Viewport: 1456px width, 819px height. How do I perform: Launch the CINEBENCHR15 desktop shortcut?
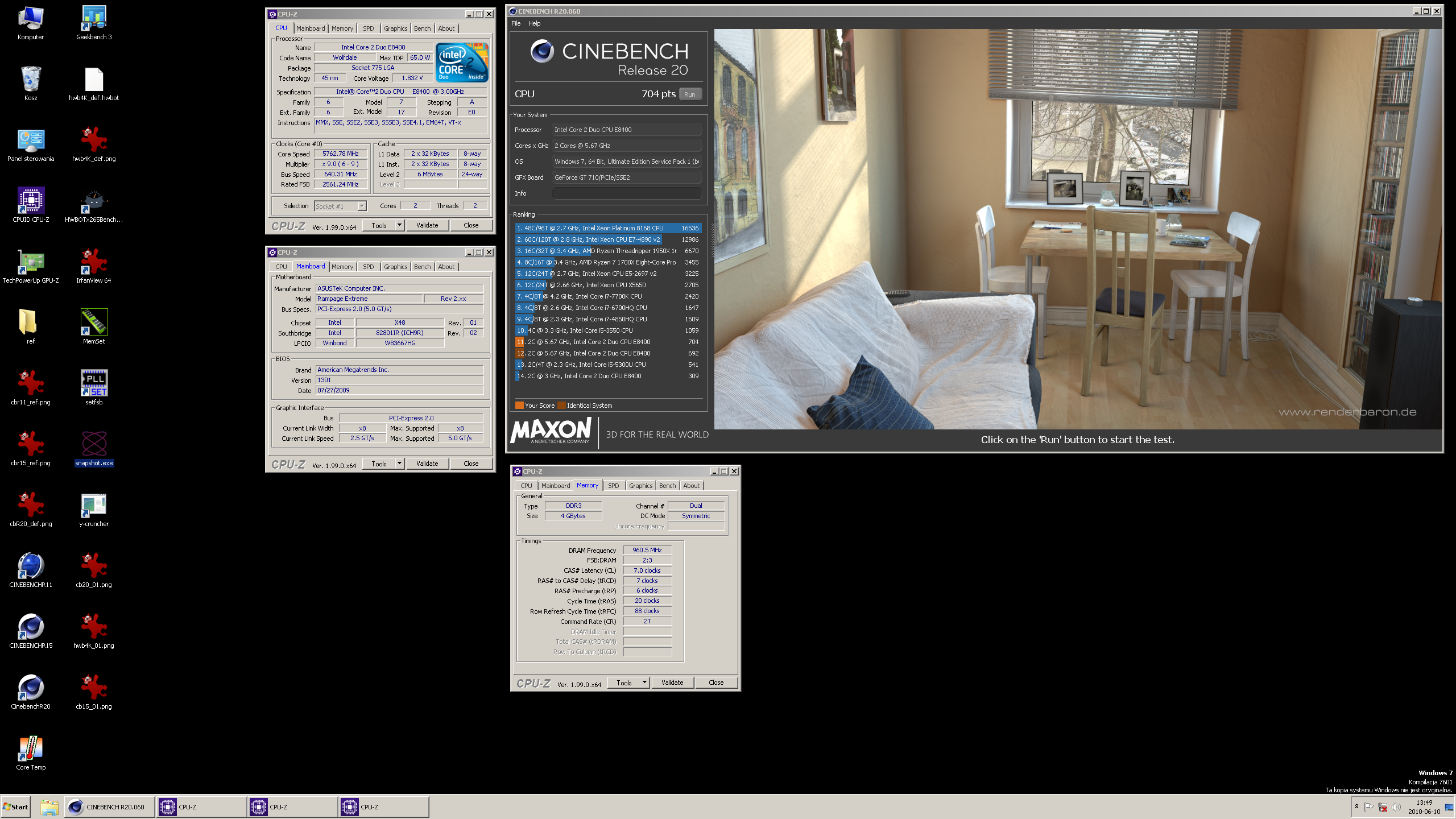click(31, 631)
